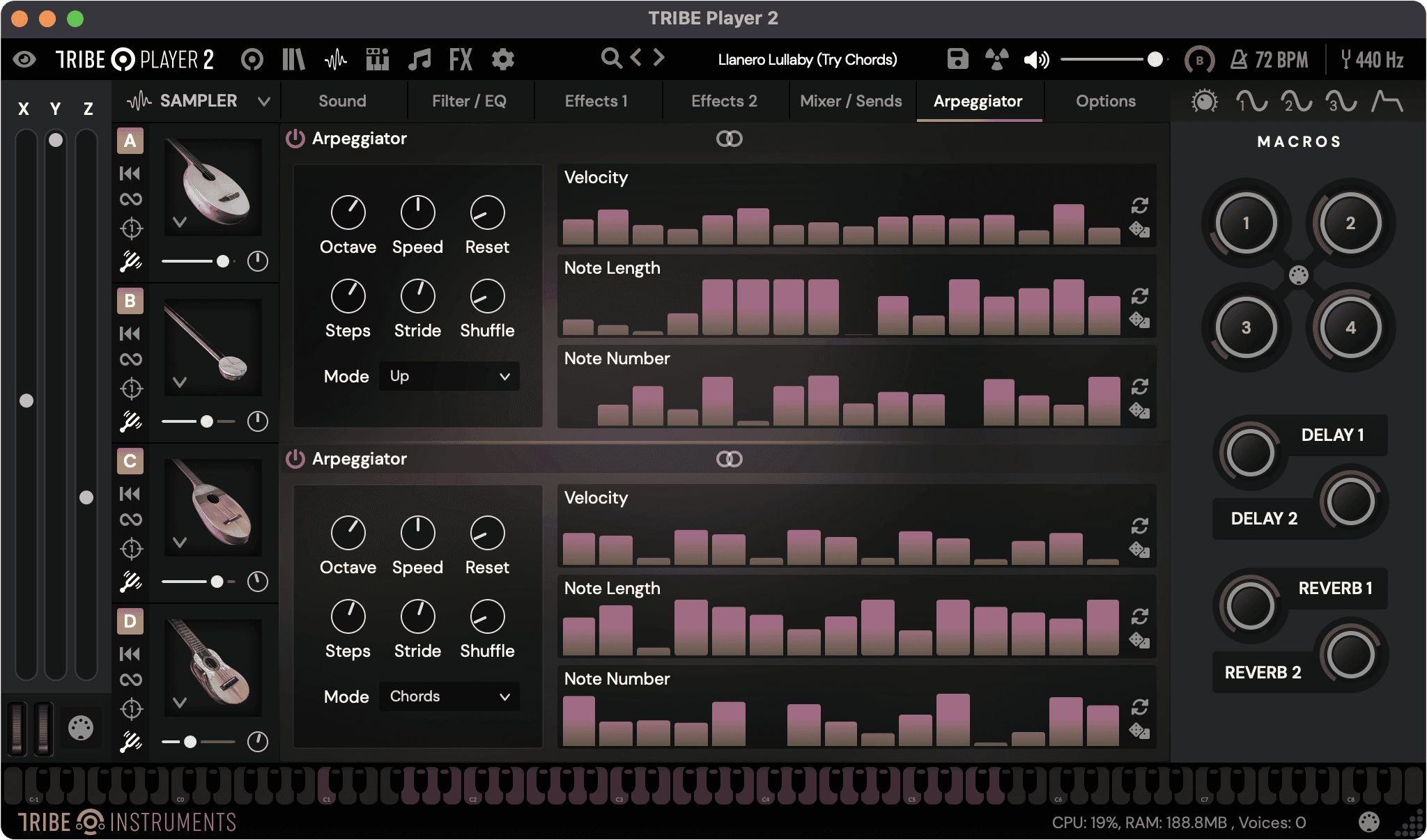The width and height of the screenshot is (1427, 840).
Task: Open the Mode dropdown showing Chords
Action: (x=448, y=696)
